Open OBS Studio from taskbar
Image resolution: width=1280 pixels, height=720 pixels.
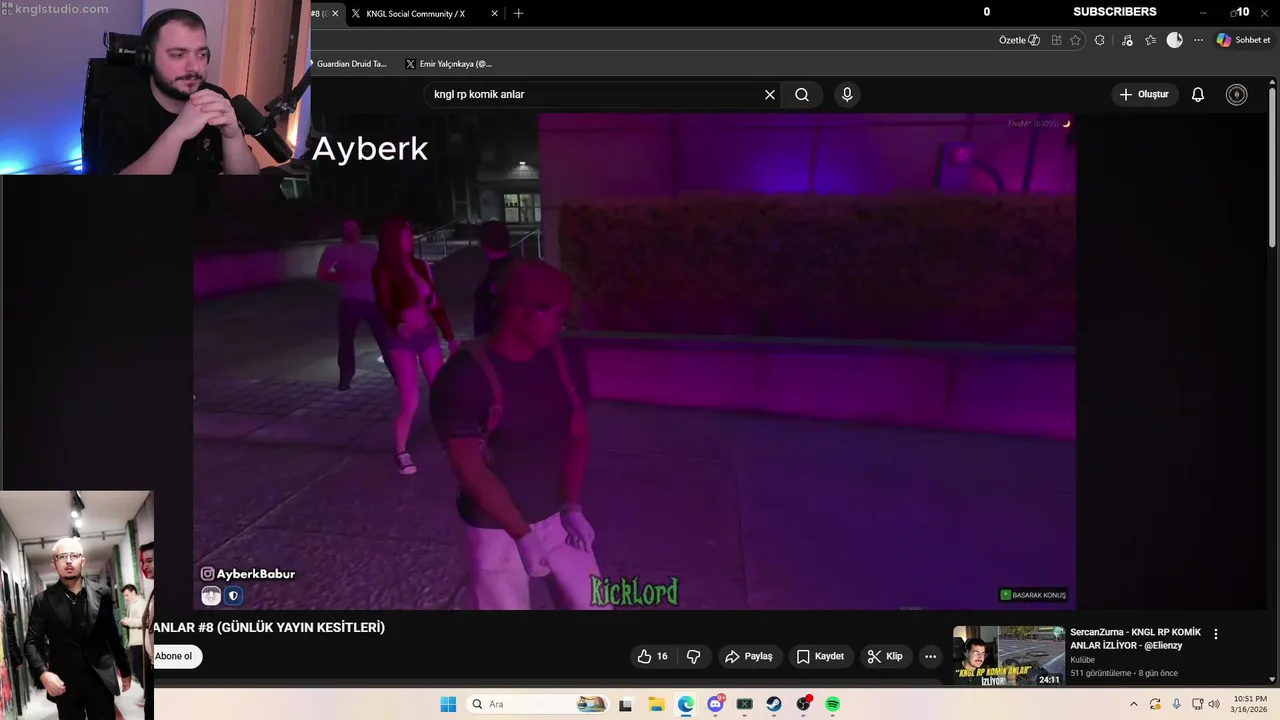tap(803, 704)
